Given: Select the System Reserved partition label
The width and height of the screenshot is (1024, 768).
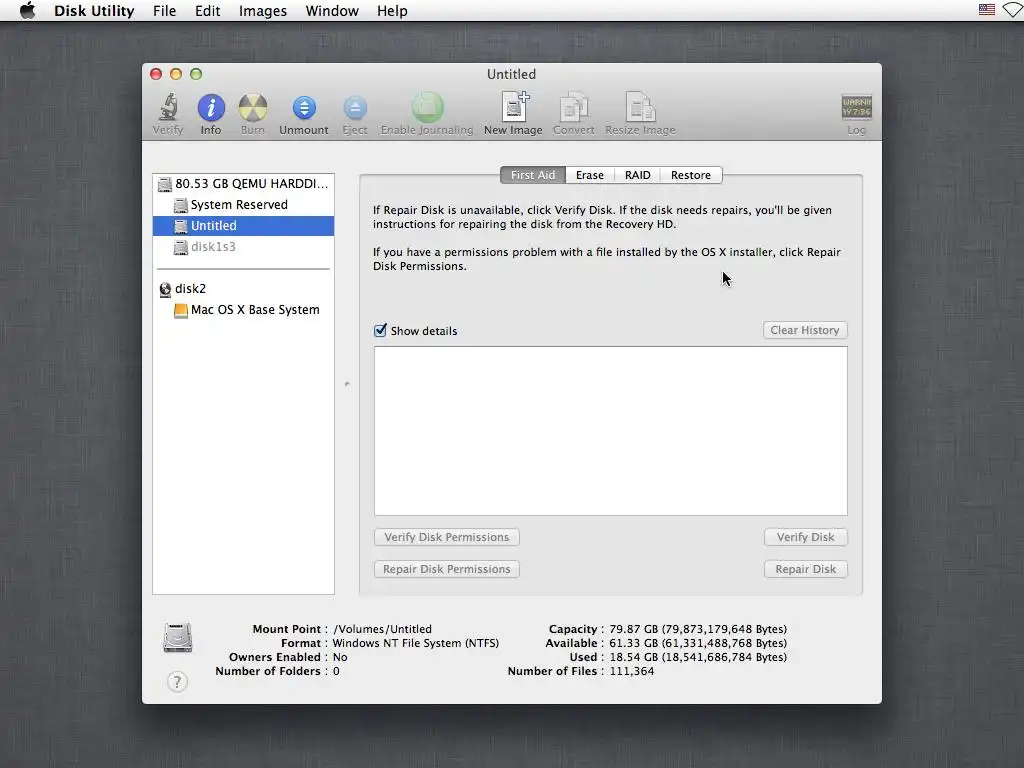Looking at the screenshot, I should tap(239, 205).
